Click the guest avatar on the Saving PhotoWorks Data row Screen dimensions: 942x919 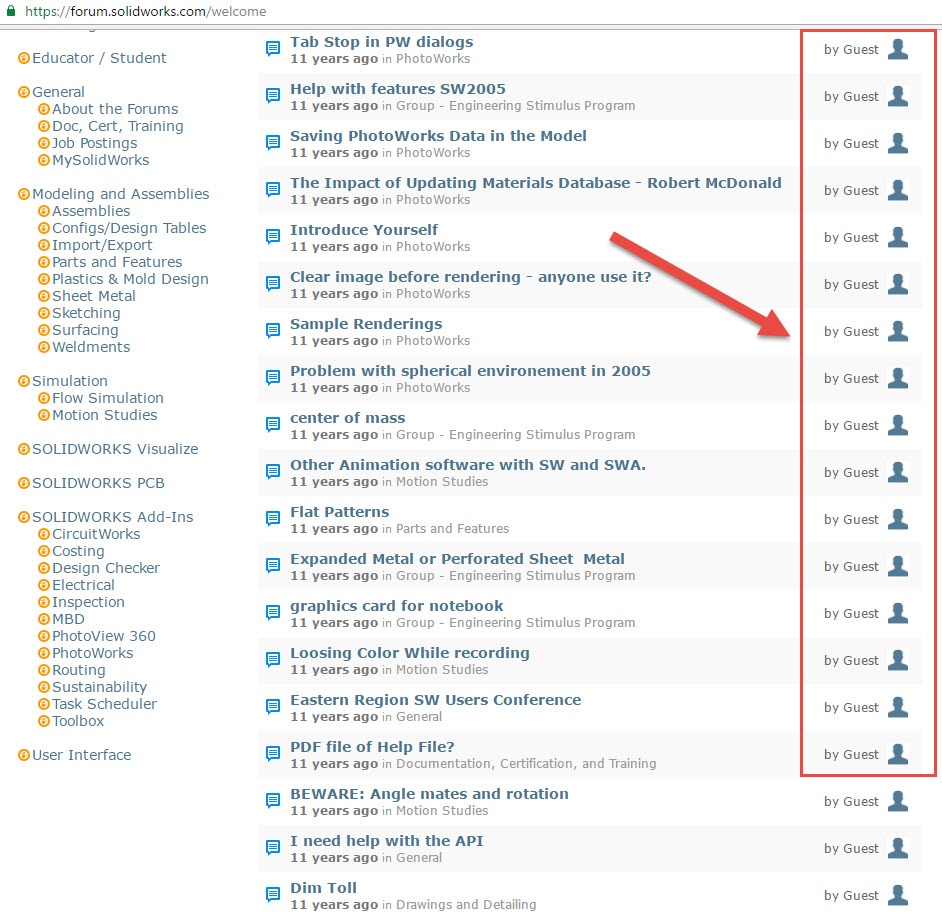[898, 143]
